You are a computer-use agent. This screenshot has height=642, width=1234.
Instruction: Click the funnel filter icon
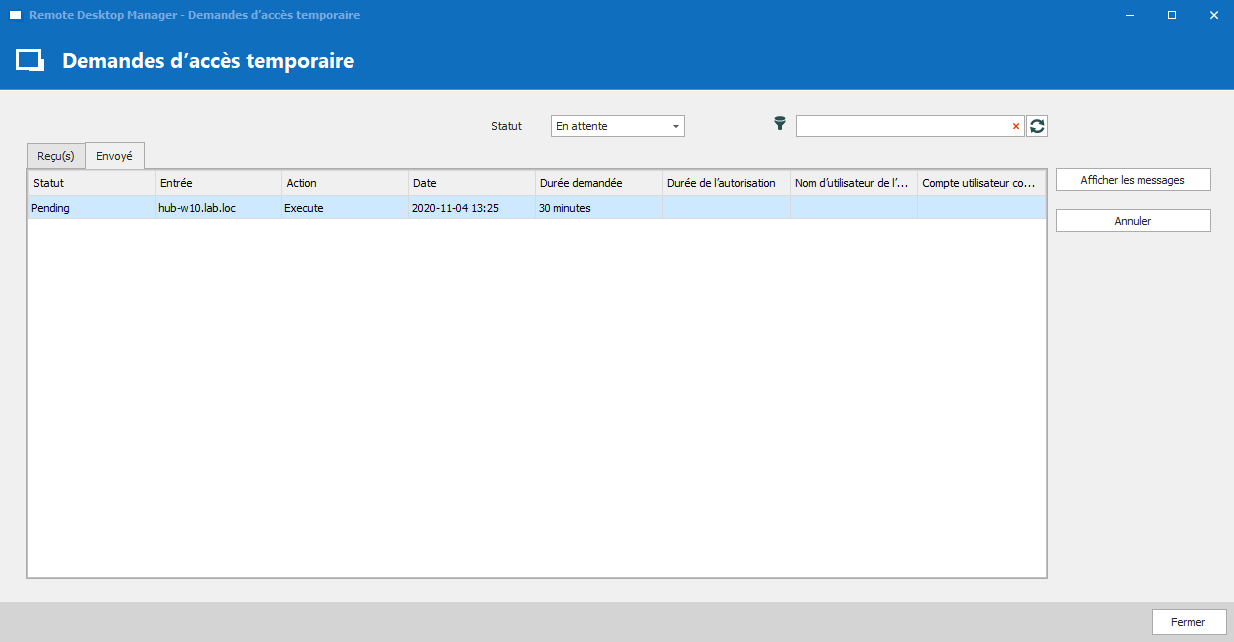(780, 124)
